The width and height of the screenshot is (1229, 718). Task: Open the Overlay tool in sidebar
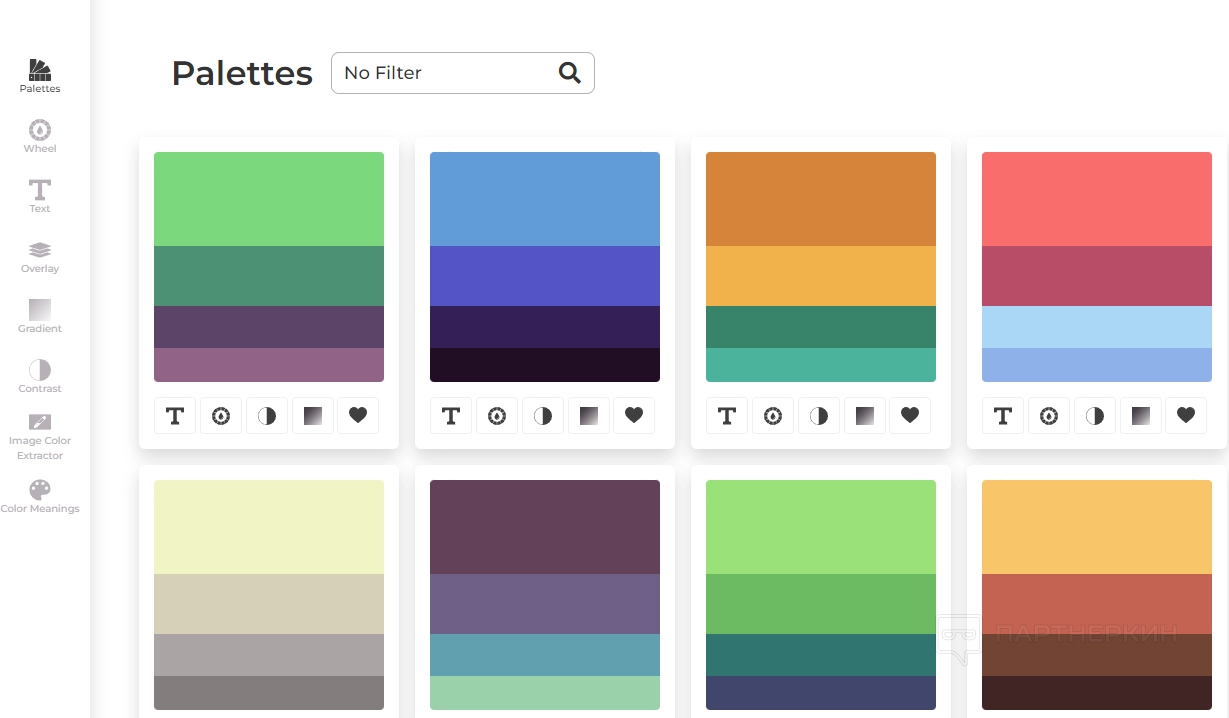(x=40, y=256)
